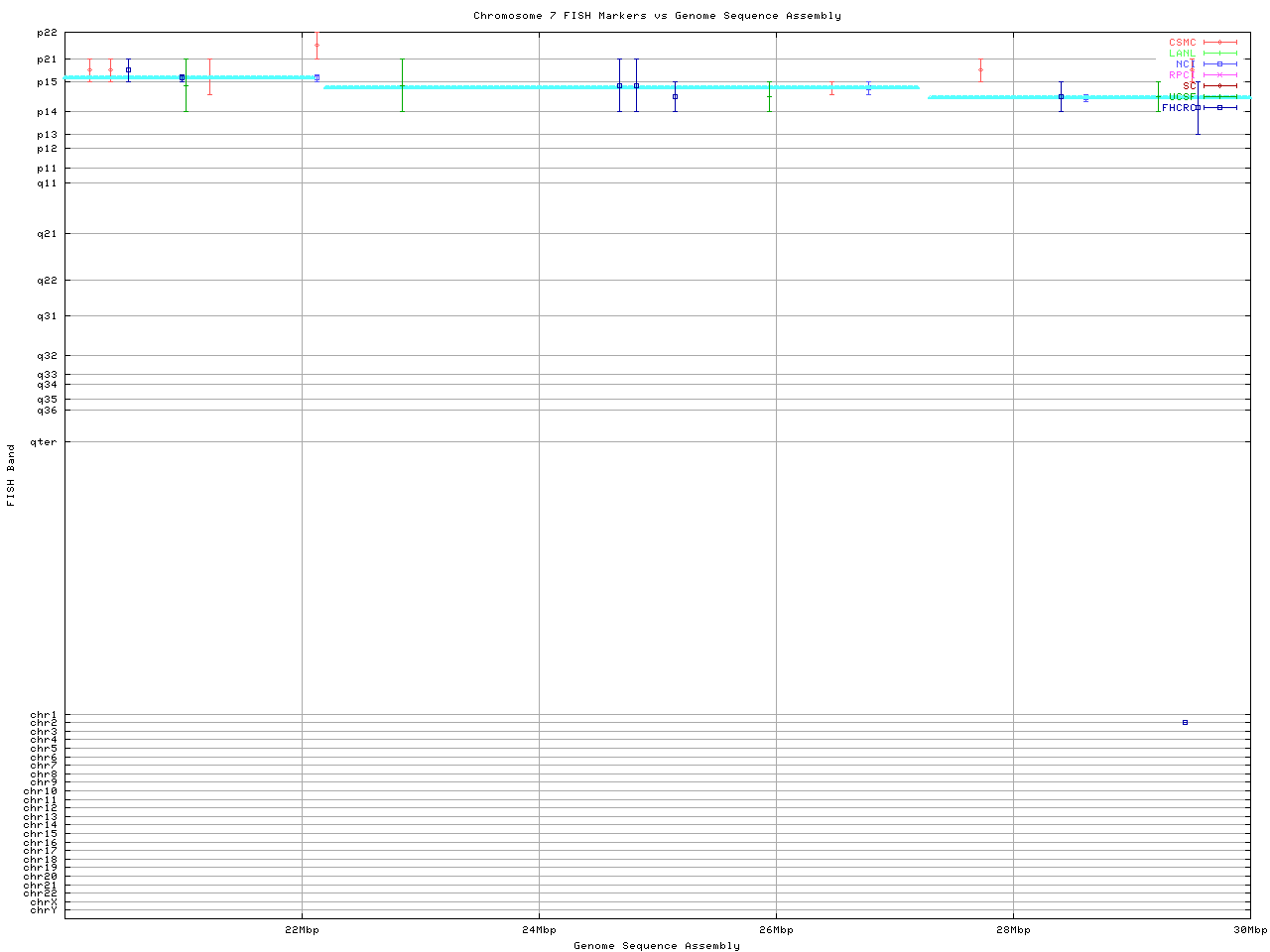This screenshot has width=1270, height=952.
Task: Click the red CSMC legend sample line
Action: 1220,43
